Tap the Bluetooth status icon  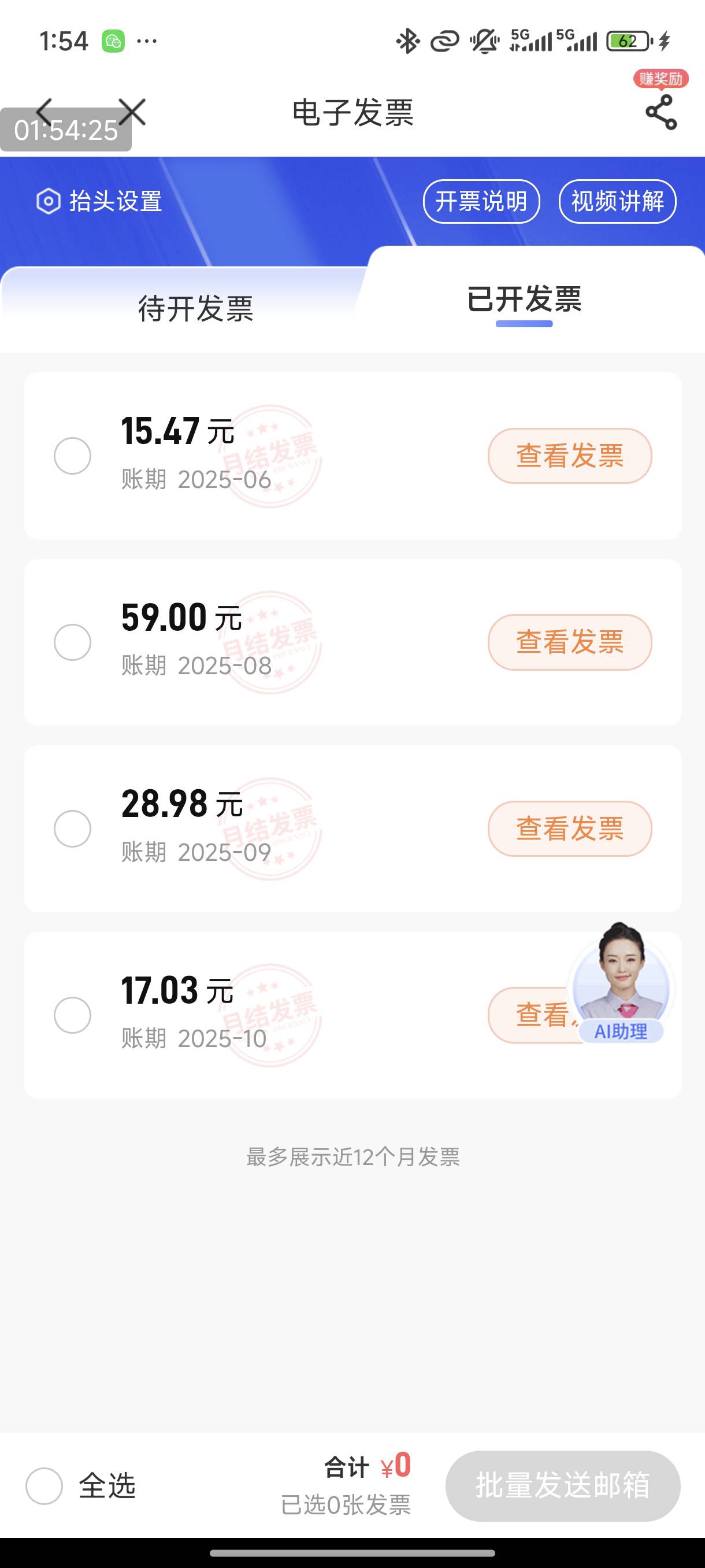[x=407, y=42]
